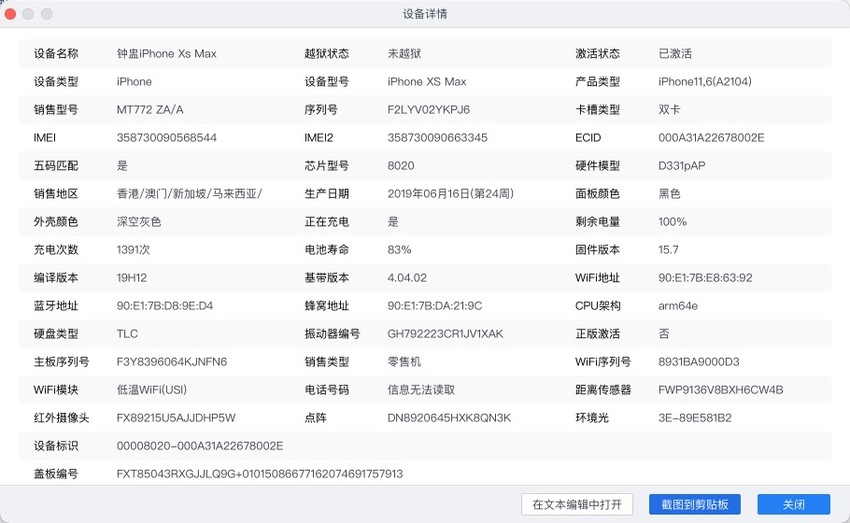Image resolution: width=850 pixels, height=523 pixels.
Task: Click the 截图到剪贴板 button
Action: [x=694, y=505]
